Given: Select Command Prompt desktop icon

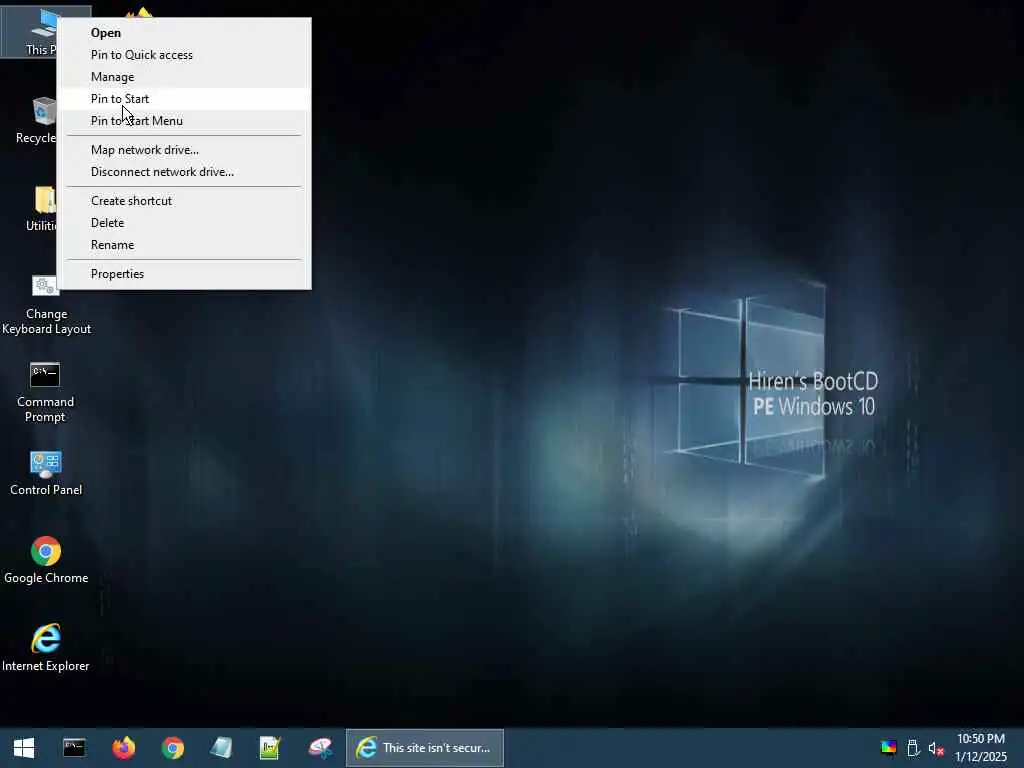Looking at the screenshot, I should (x=45, y=393).
